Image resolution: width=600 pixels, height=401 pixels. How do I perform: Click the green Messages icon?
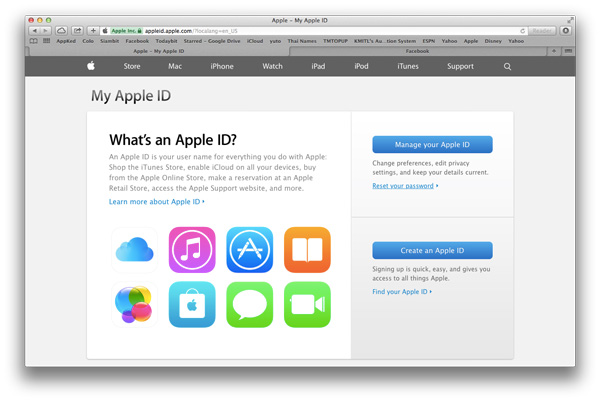click(x=249, y=304)
